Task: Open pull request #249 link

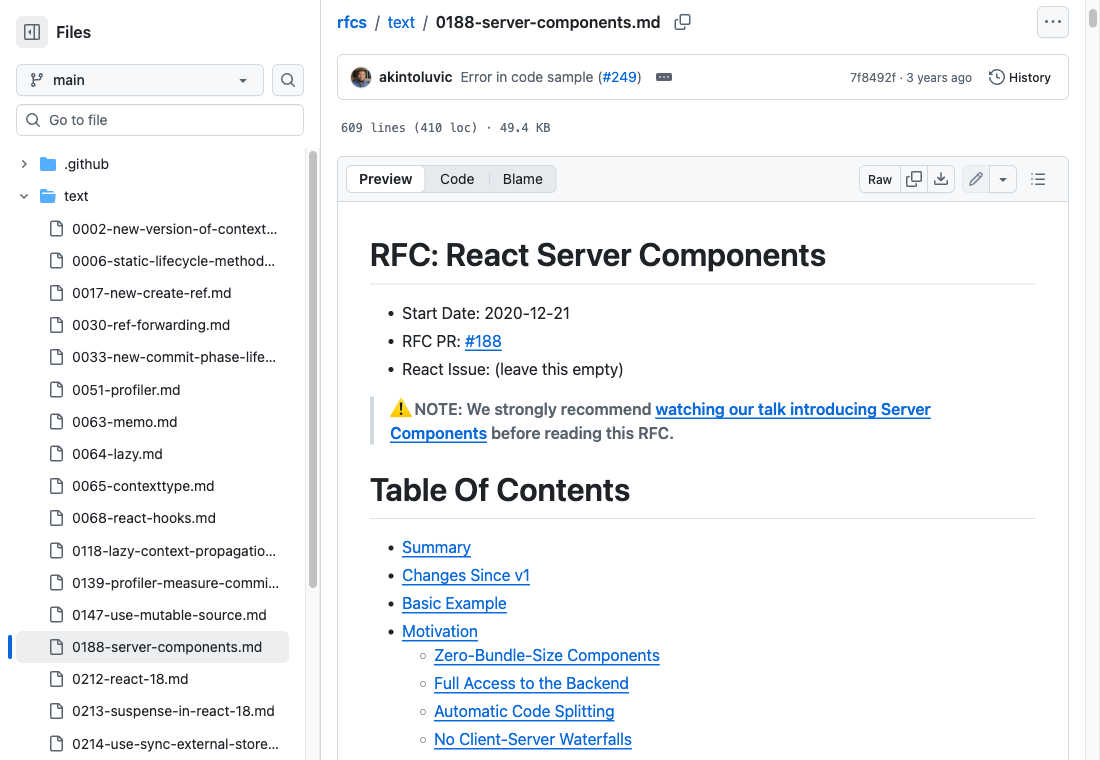Action: (x=621, y=77)
